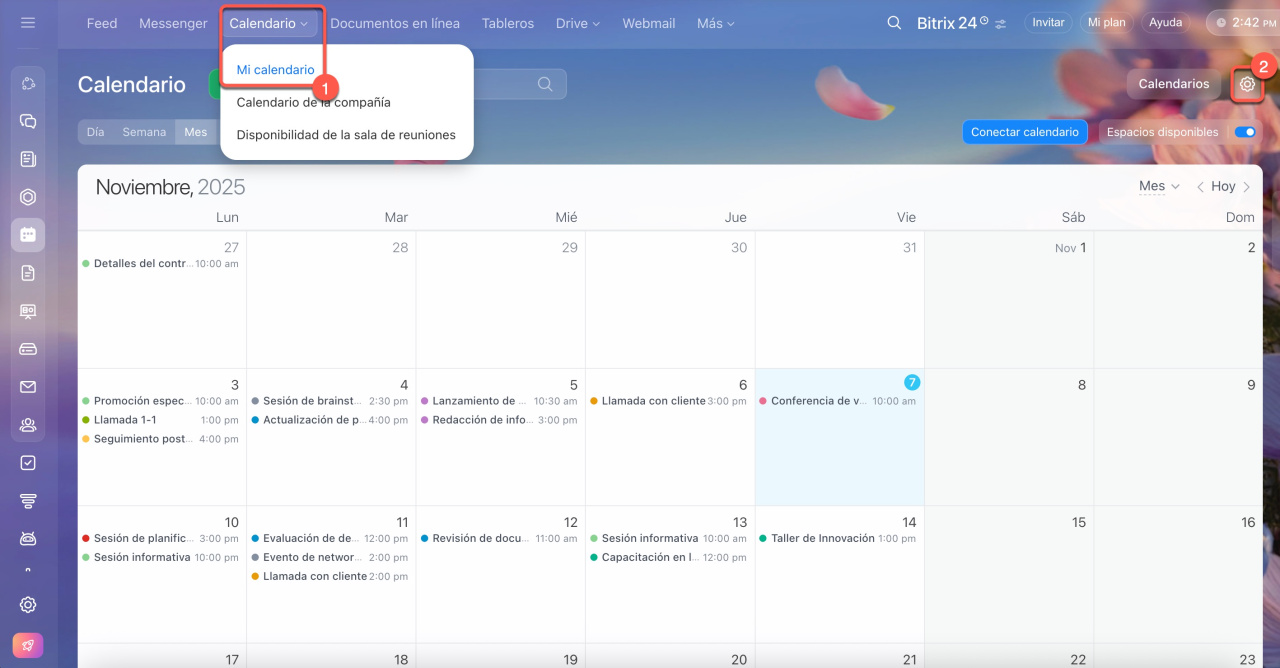
Task: Expand the Calendario dropdown in top navigation
Action: 269,23
